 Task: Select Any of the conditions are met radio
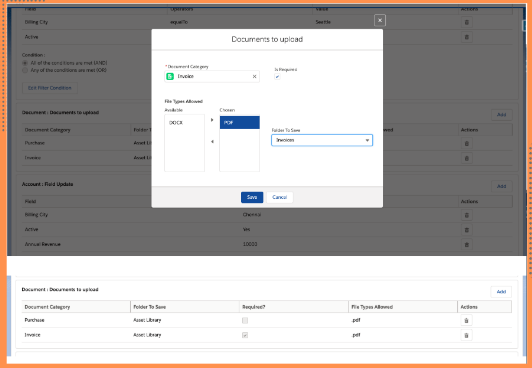25,70
